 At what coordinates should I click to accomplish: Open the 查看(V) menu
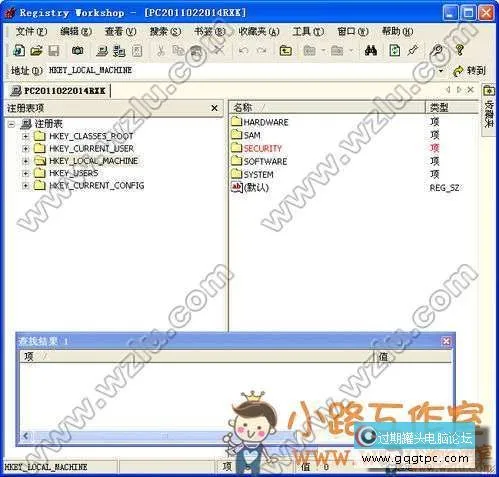(x=121, y=31)
